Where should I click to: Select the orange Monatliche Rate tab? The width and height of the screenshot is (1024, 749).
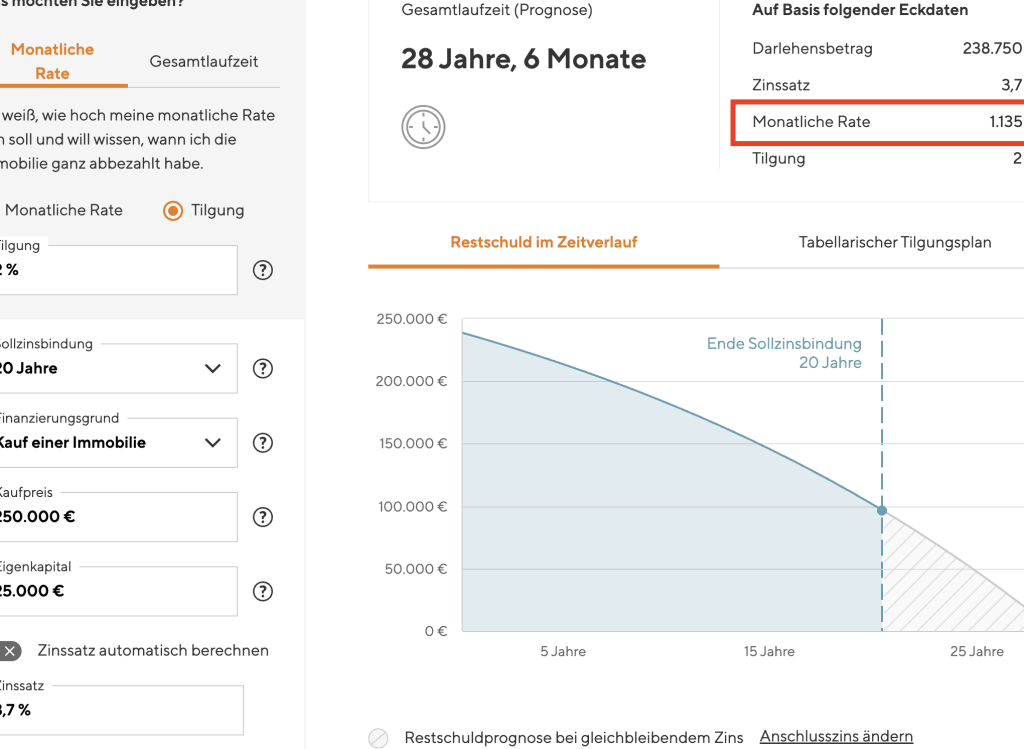coord(52,61)
